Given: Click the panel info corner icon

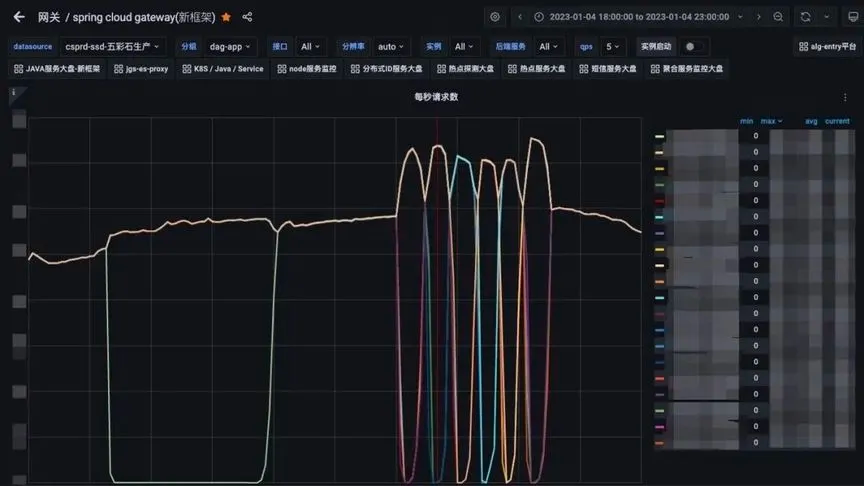Looking at the screenshot, I should (x=15, y=94).
